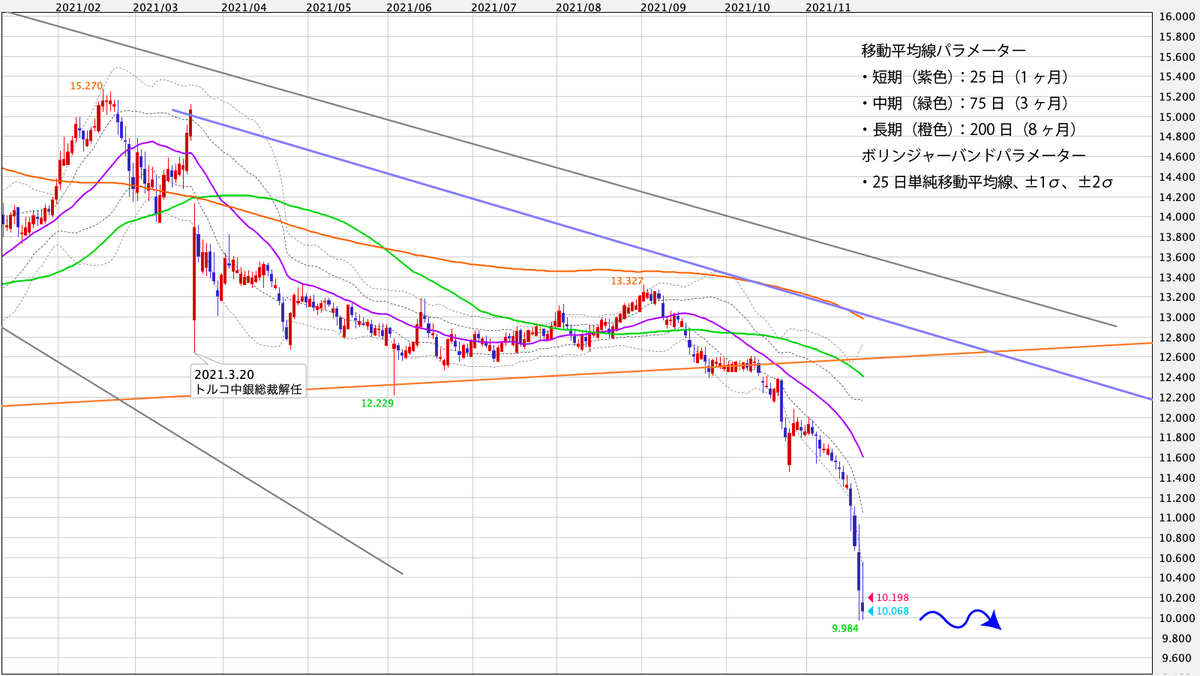1200x676 pixels.
Task: Click the green 12.229 low label
Action: (x=377, y=402)
